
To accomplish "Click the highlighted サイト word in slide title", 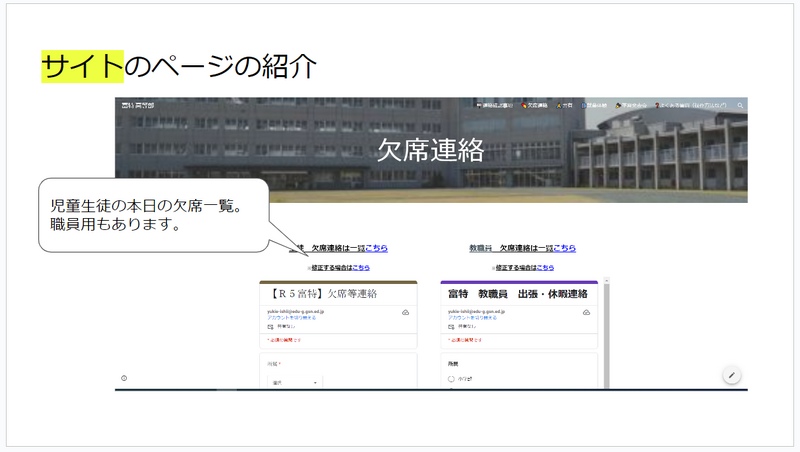I will (x=82, y=66).
